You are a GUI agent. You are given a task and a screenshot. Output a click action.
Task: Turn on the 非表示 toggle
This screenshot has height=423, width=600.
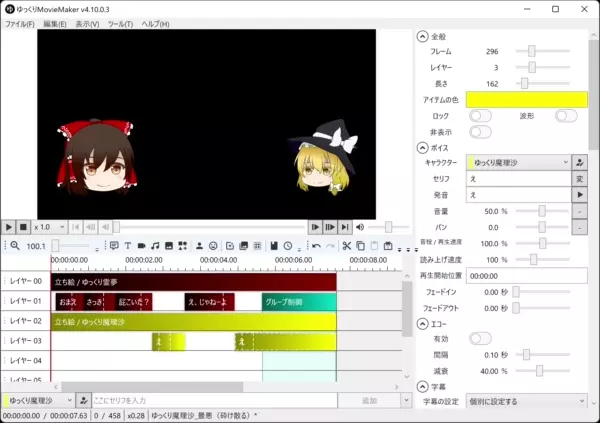coord(481,131)
